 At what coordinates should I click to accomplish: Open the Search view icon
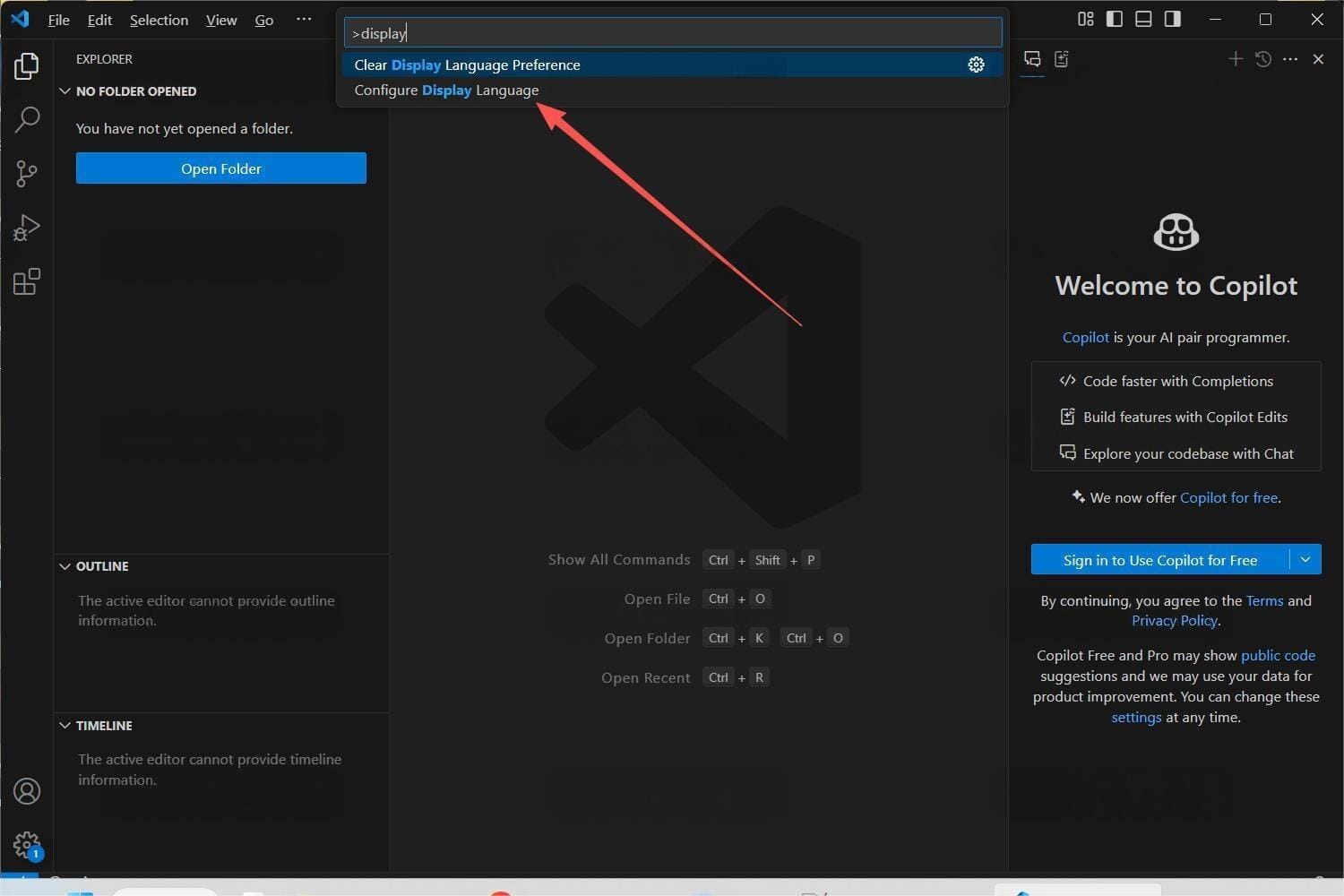click(x=27, y=119)
